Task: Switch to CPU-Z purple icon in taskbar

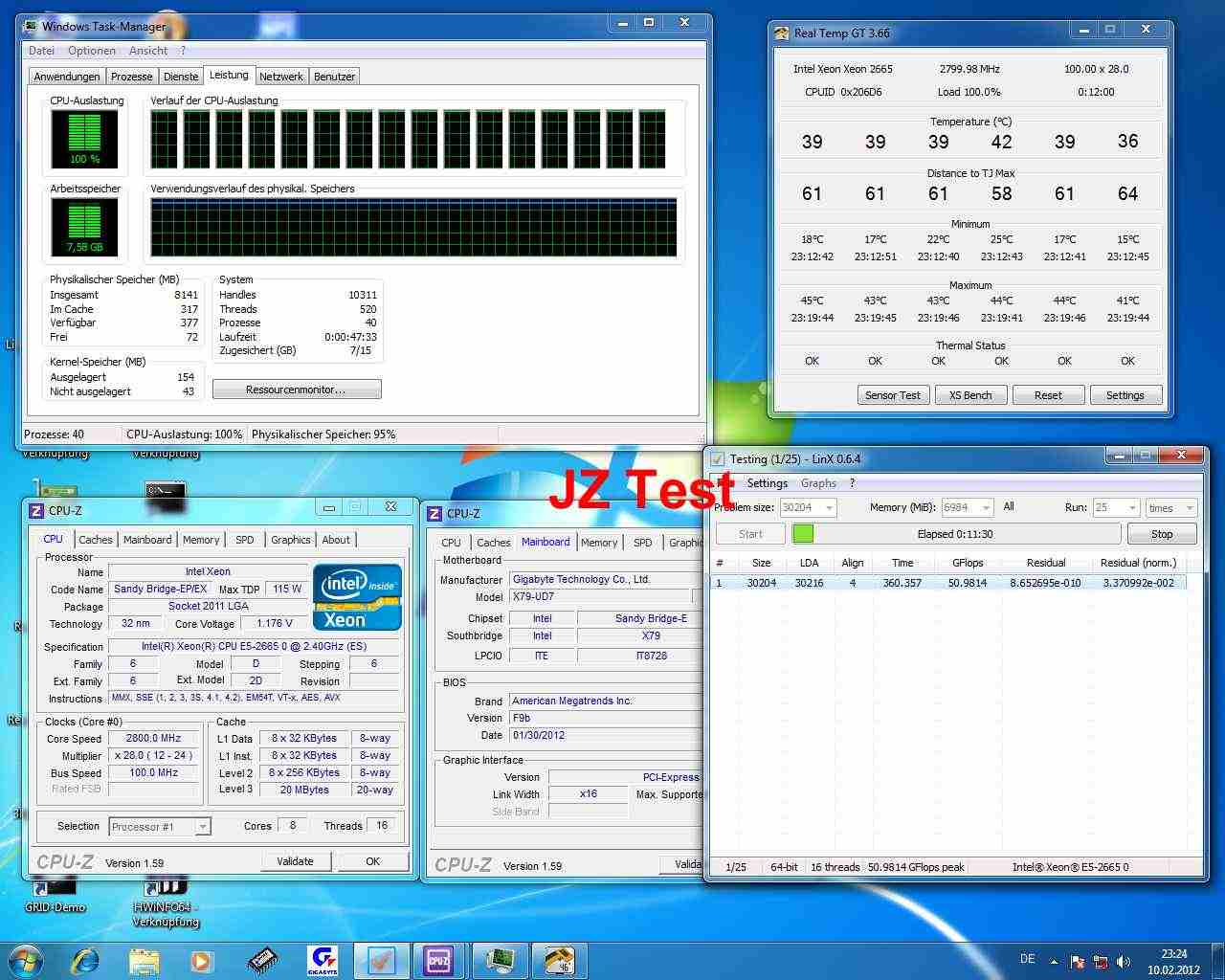Action: pos(438,961)
